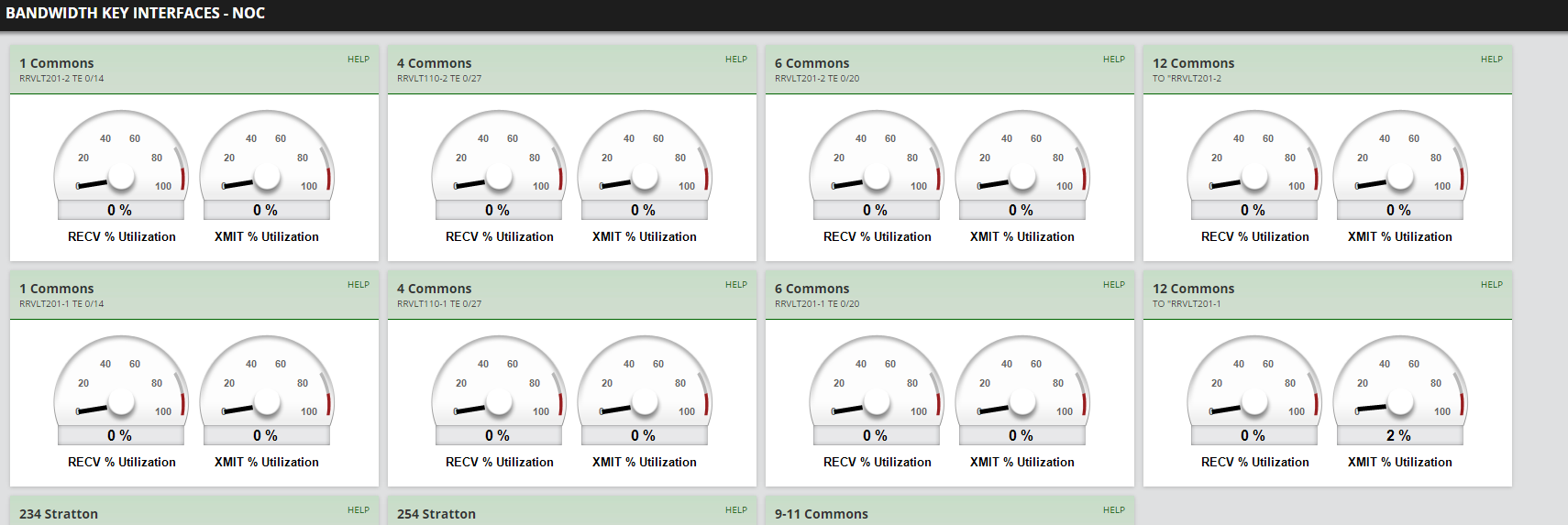
Task: Open HELP in 1 Commons RRVLT201-1 panel
Action: pyautogui.click(x=359, y=285)
